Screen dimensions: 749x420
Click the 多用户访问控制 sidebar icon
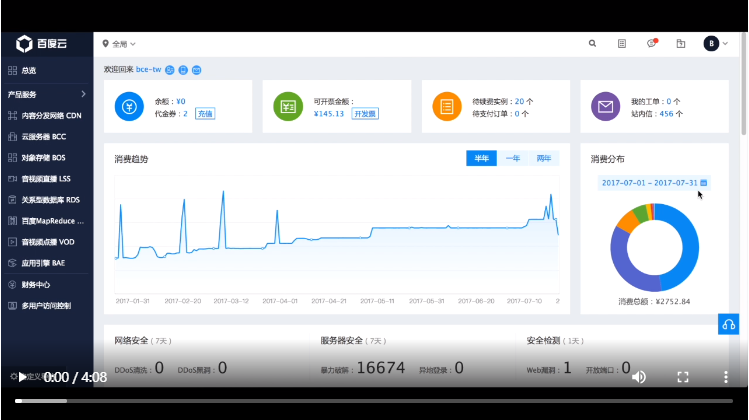[x=12, y=306]
